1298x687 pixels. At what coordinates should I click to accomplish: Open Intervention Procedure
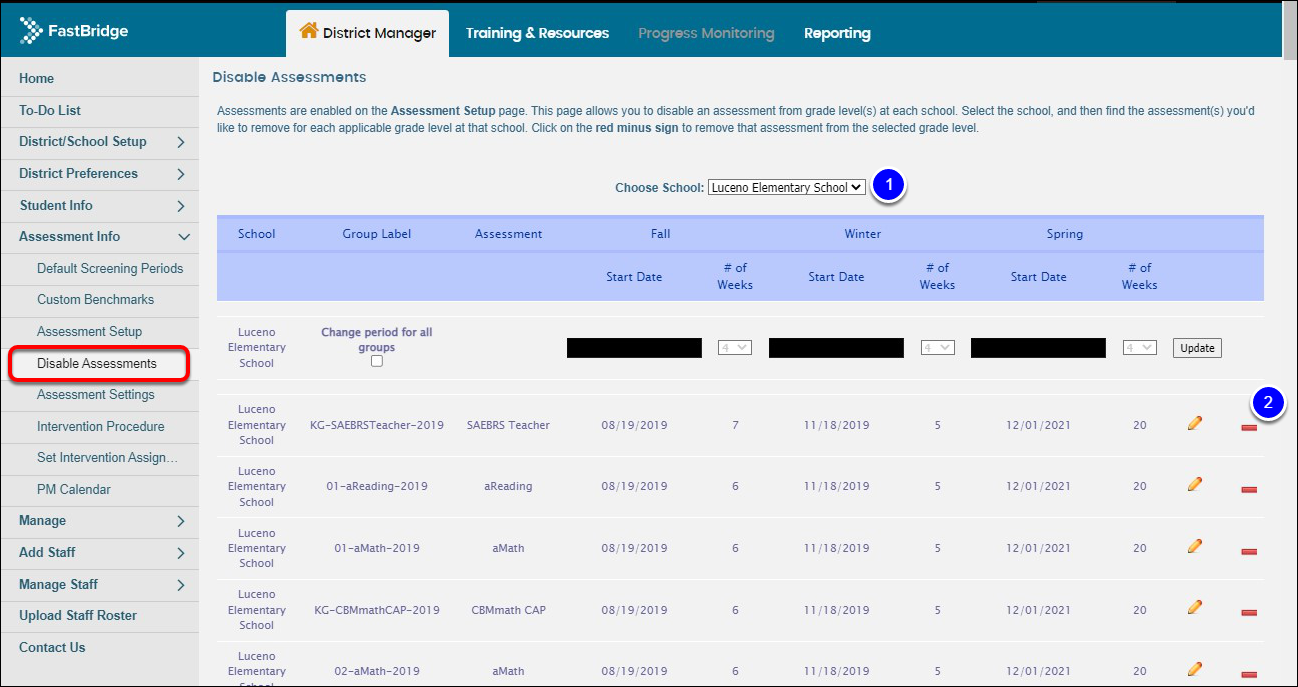[101, 427]
